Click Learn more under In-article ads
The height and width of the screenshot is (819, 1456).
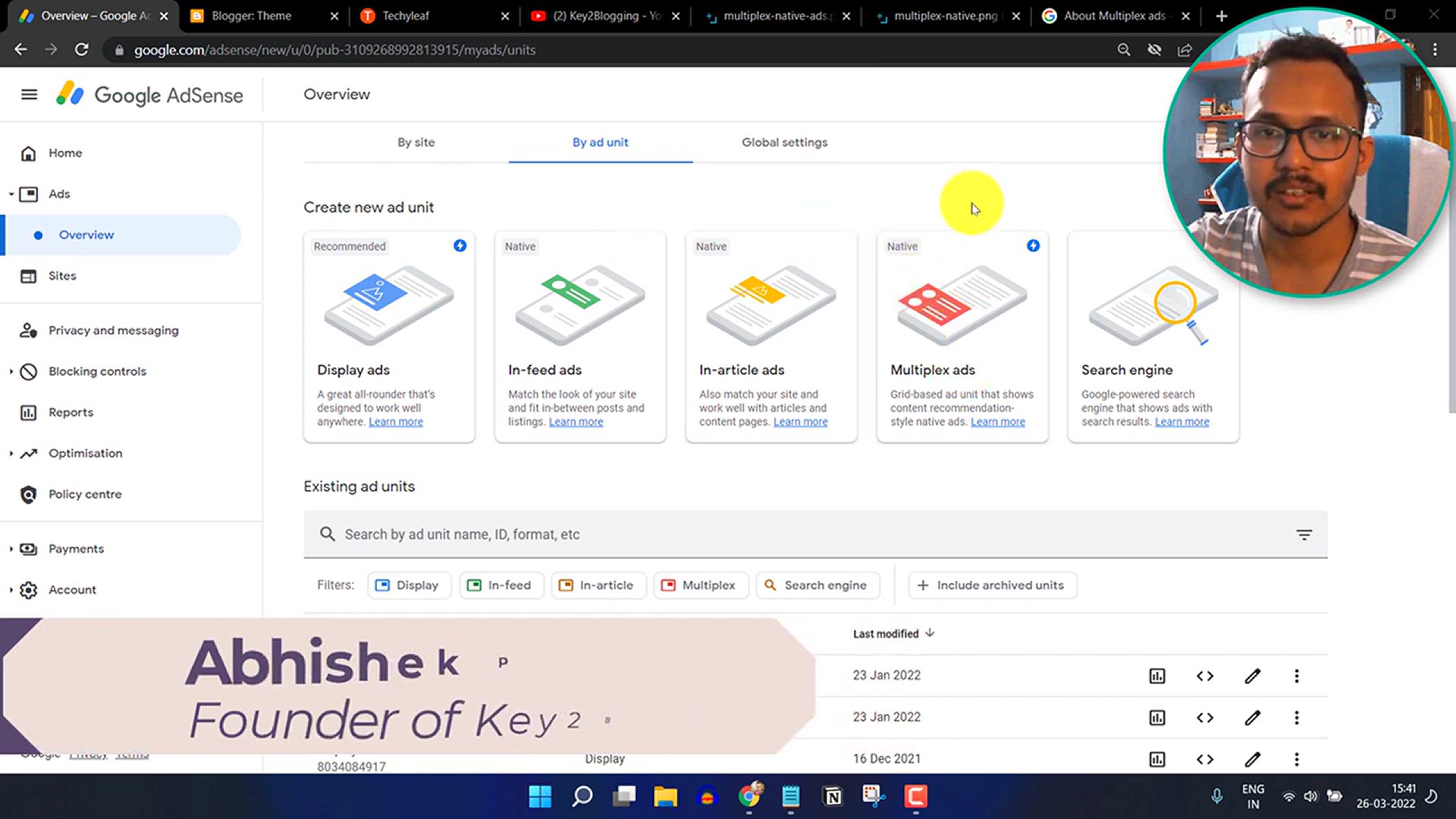point(801,422)
